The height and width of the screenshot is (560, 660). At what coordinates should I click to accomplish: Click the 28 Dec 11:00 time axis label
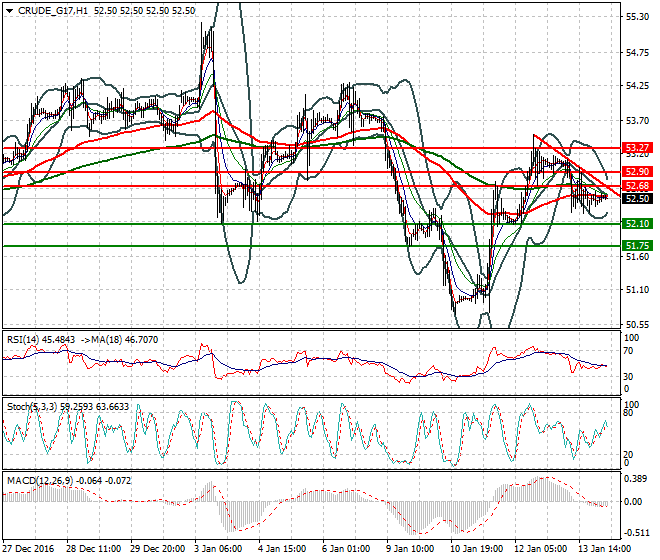click(x=93, y=549)
